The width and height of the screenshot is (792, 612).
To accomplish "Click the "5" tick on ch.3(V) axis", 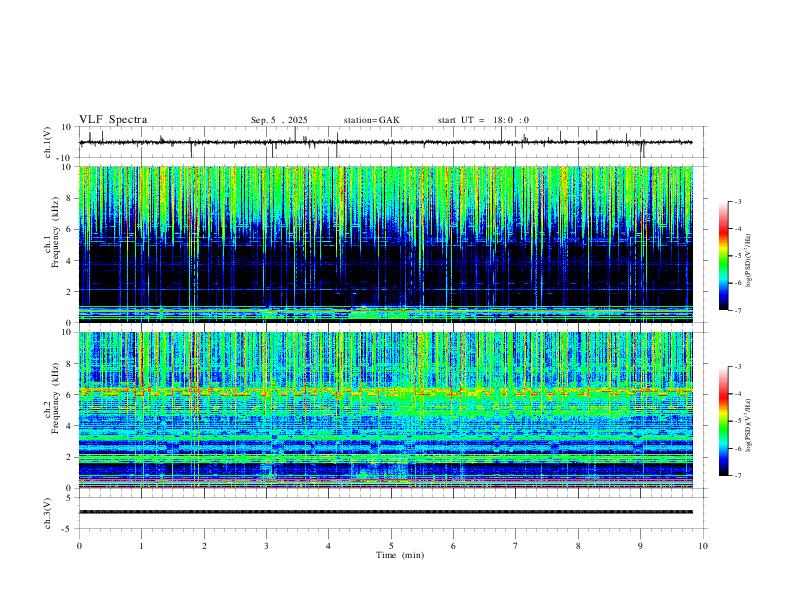I will (70, 498).
